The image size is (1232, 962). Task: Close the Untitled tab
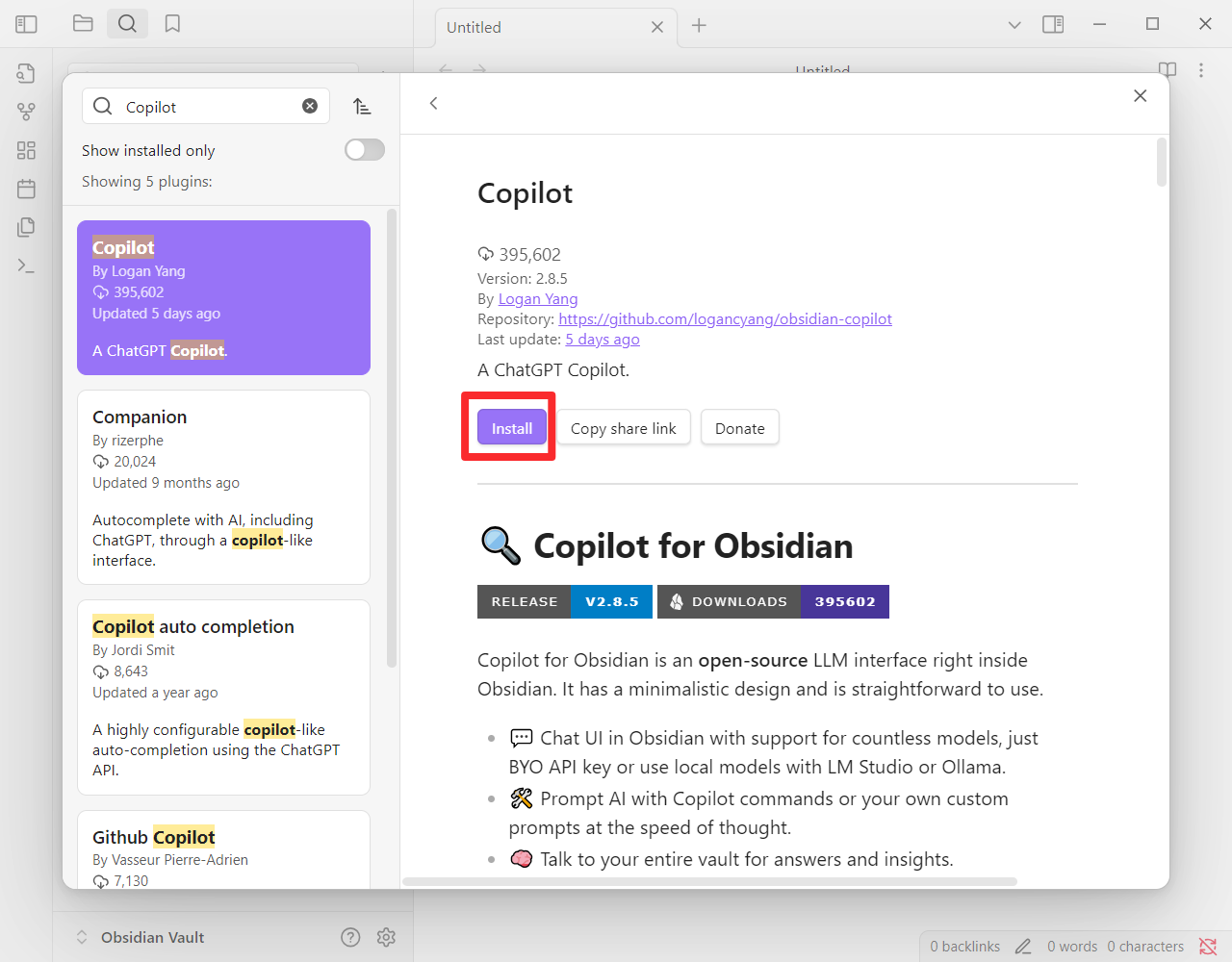tap(657, 27)
